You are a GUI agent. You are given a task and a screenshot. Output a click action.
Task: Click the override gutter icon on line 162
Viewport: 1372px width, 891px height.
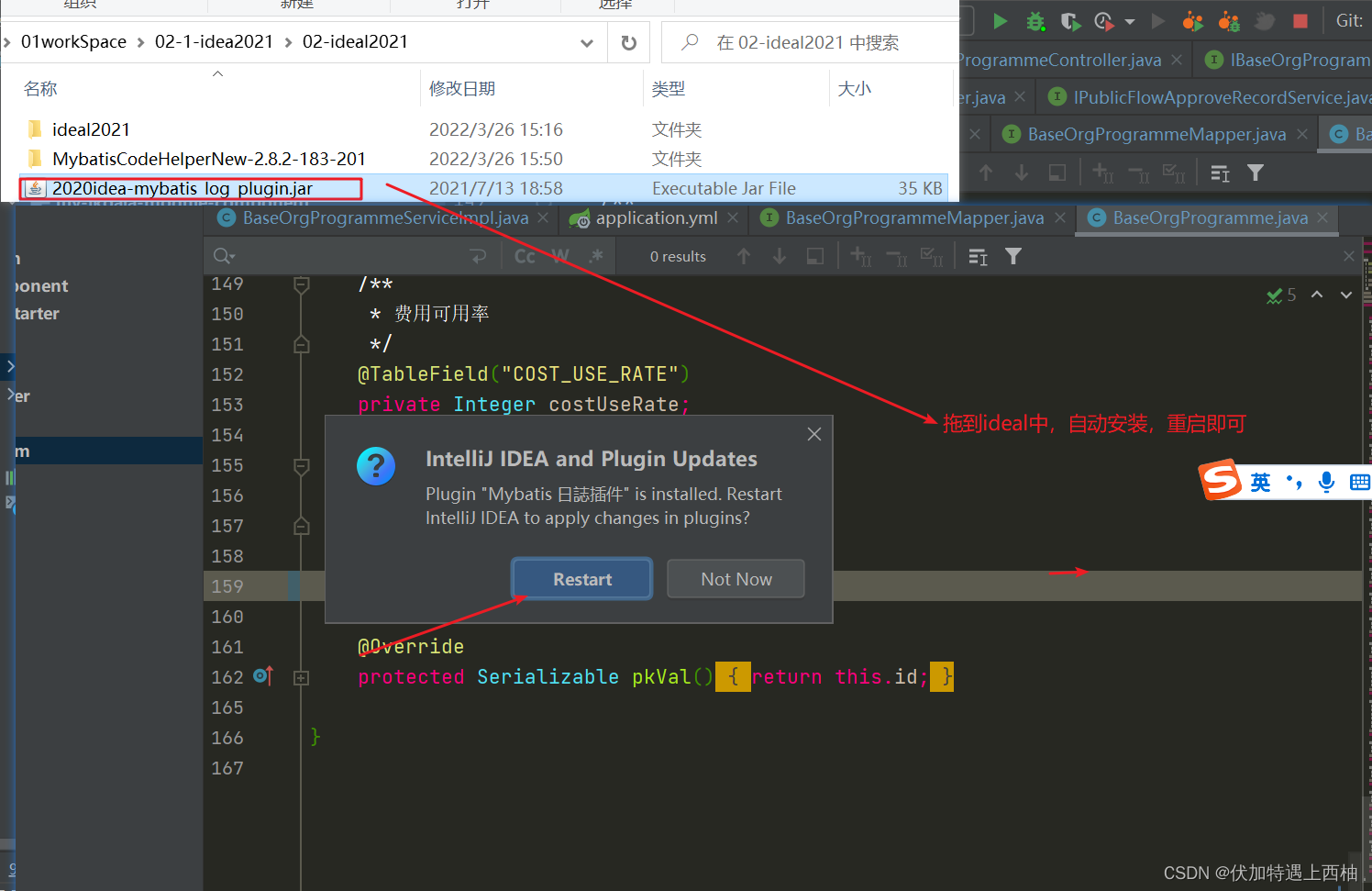[263, 676]
